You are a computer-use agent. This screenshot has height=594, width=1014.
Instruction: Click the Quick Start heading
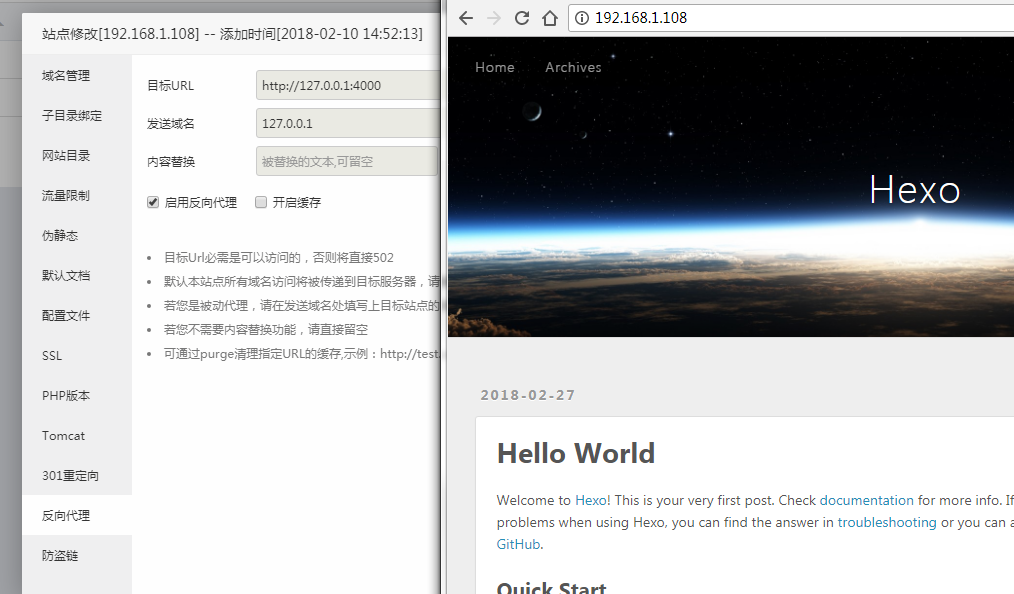pos(552,588)
